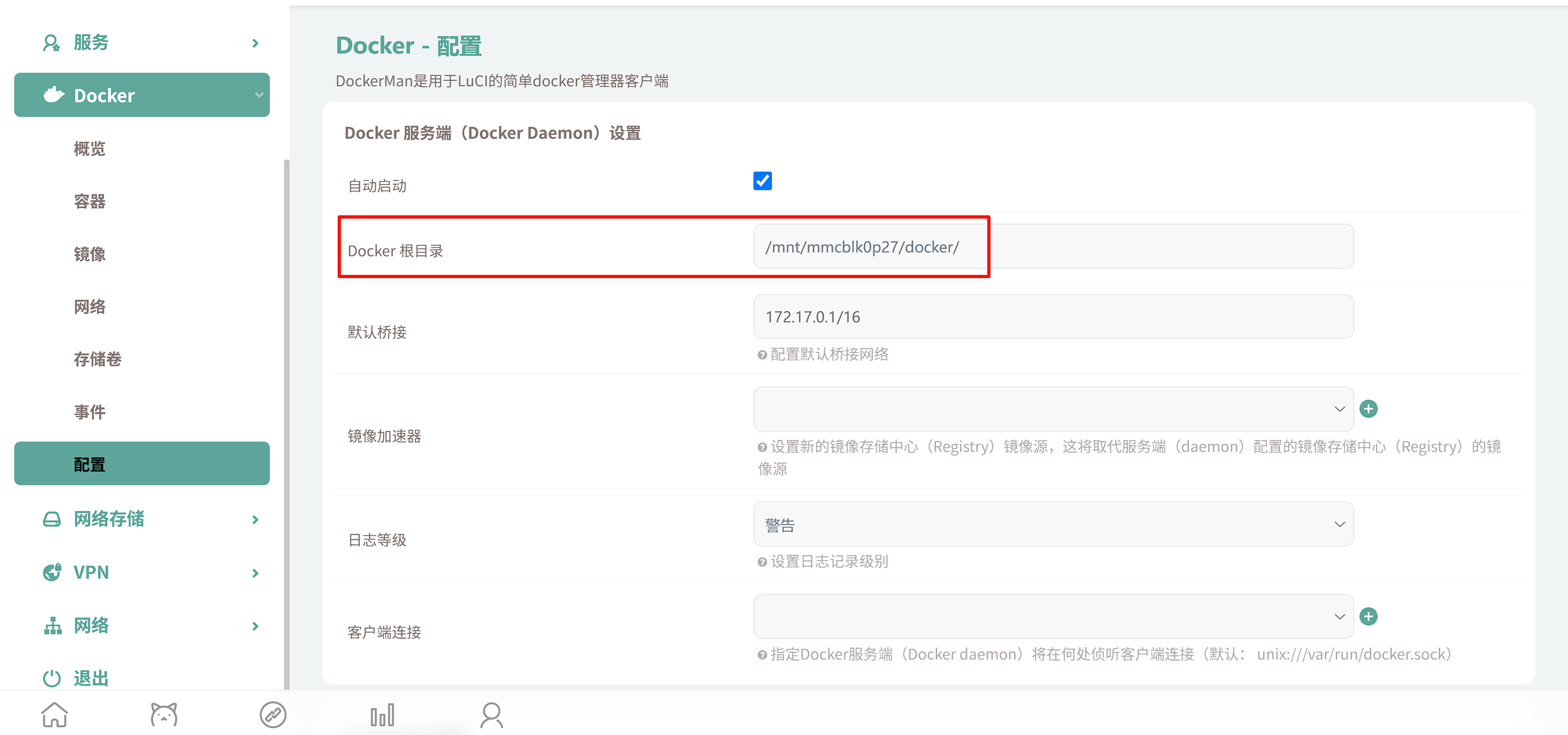The height and width of the screenshot is (735, 1568).
Task: Click the 退出 power icon
Action: pyautogui.click(x=52, y=678)
